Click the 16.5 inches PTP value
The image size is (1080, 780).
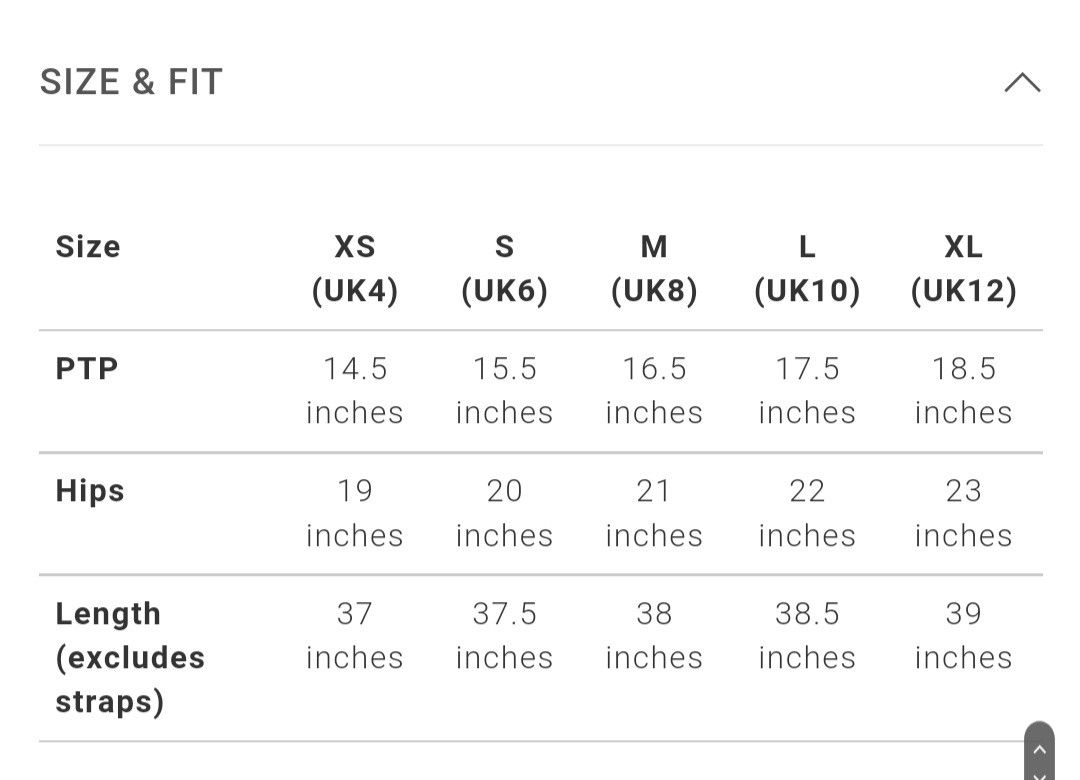[x=654, y=390]
